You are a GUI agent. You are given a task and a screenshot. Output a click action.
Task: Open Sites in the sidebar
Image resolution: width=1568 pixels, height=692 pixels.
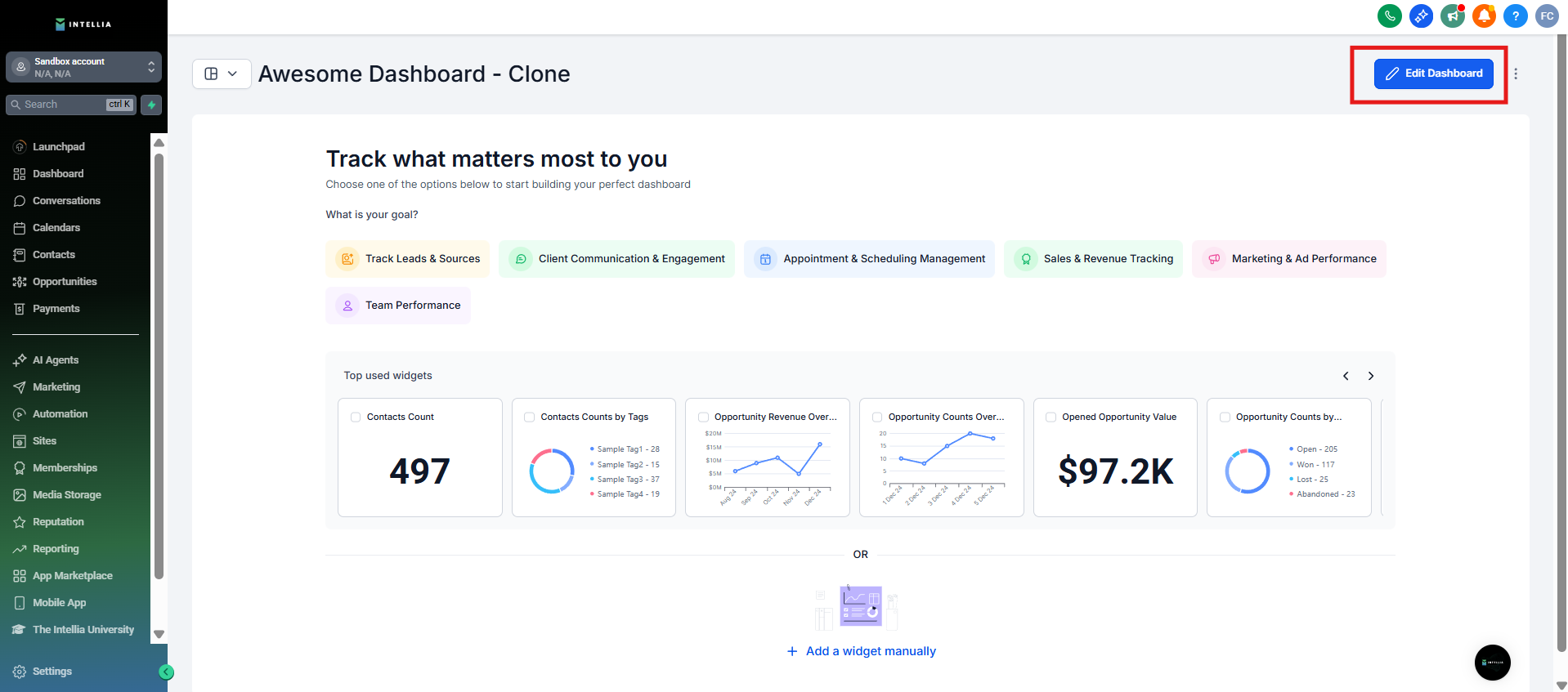[45, 441]
